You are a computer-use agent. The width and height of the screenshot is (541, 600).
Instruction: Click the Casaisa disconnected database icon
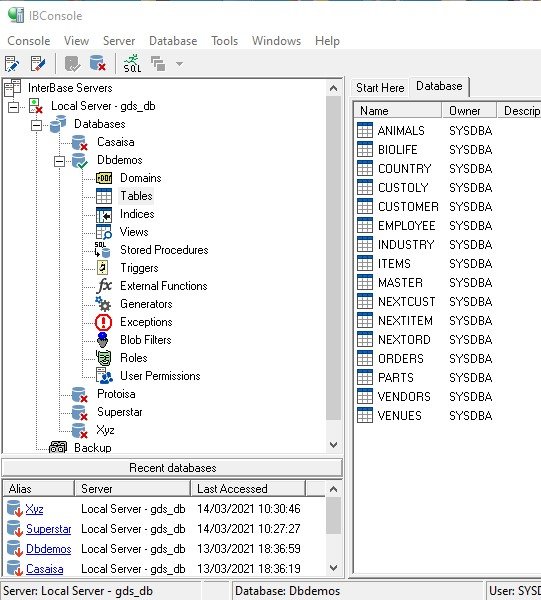pos(80,143)
